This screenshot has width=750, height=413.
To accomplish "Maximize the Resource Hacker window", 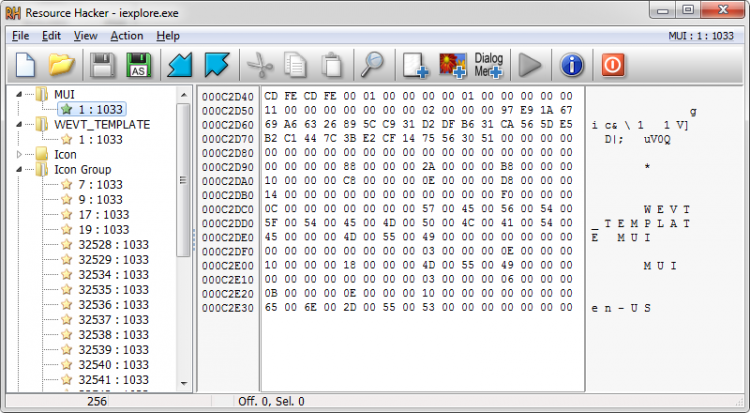I will point(688,10).
